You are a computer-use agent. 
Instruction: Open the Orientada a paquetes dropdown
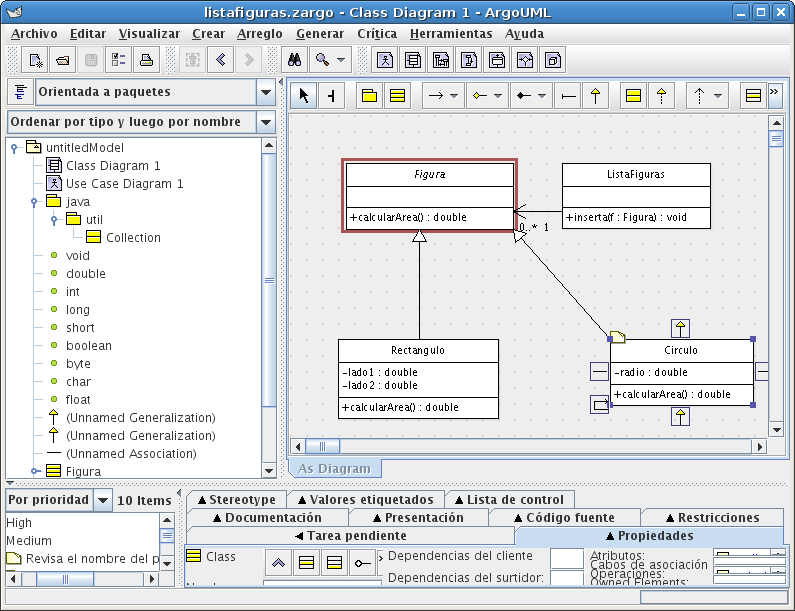(x=266, y=92)
